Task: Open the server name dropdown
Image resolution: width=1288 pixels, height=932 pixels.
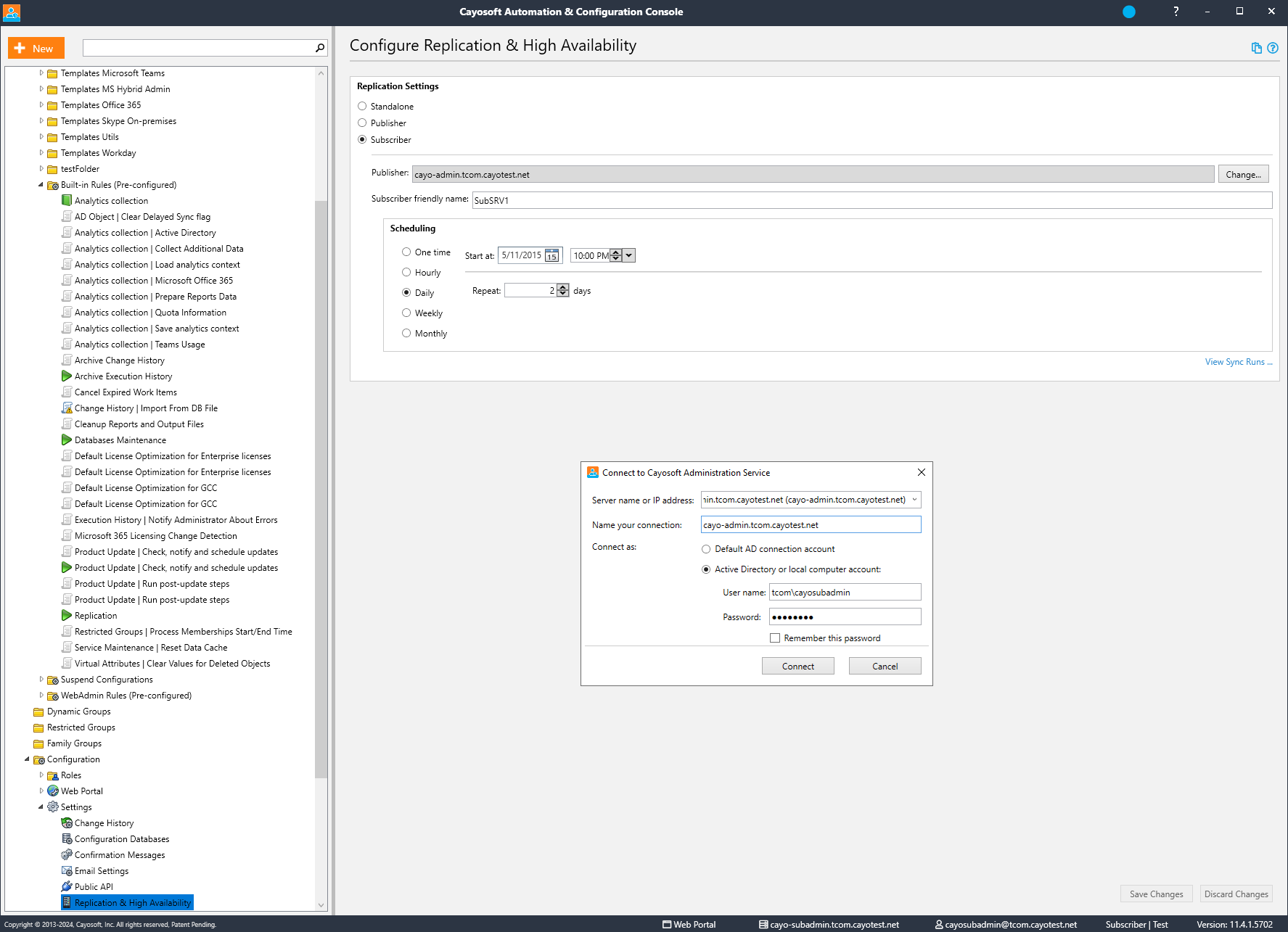Action: pyautogui.click(x=914, y=500)
